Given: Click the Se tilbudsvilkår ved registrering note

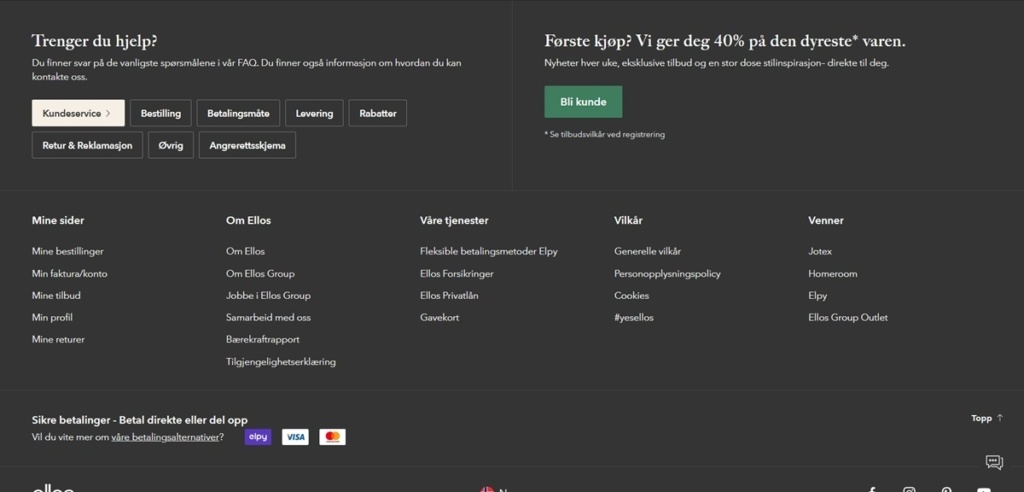Looking at the screenshot, I should [605, 134].
